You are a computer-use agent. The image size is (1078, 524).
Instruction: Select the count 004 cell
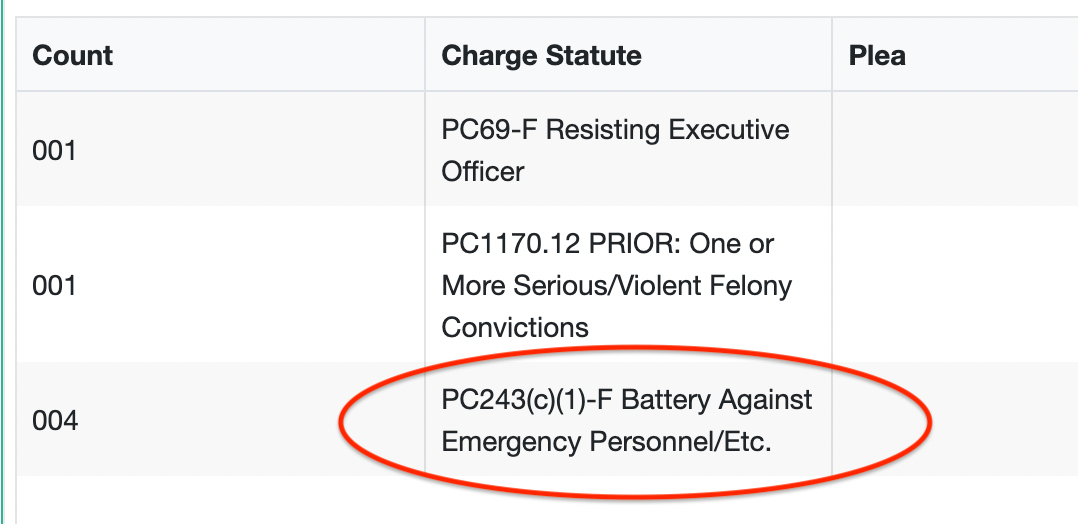(55, 421)
